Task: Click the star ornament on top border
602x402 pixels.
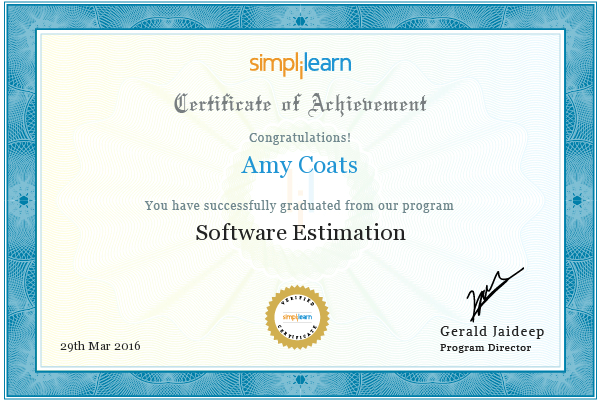Action: tap(300, 21)
